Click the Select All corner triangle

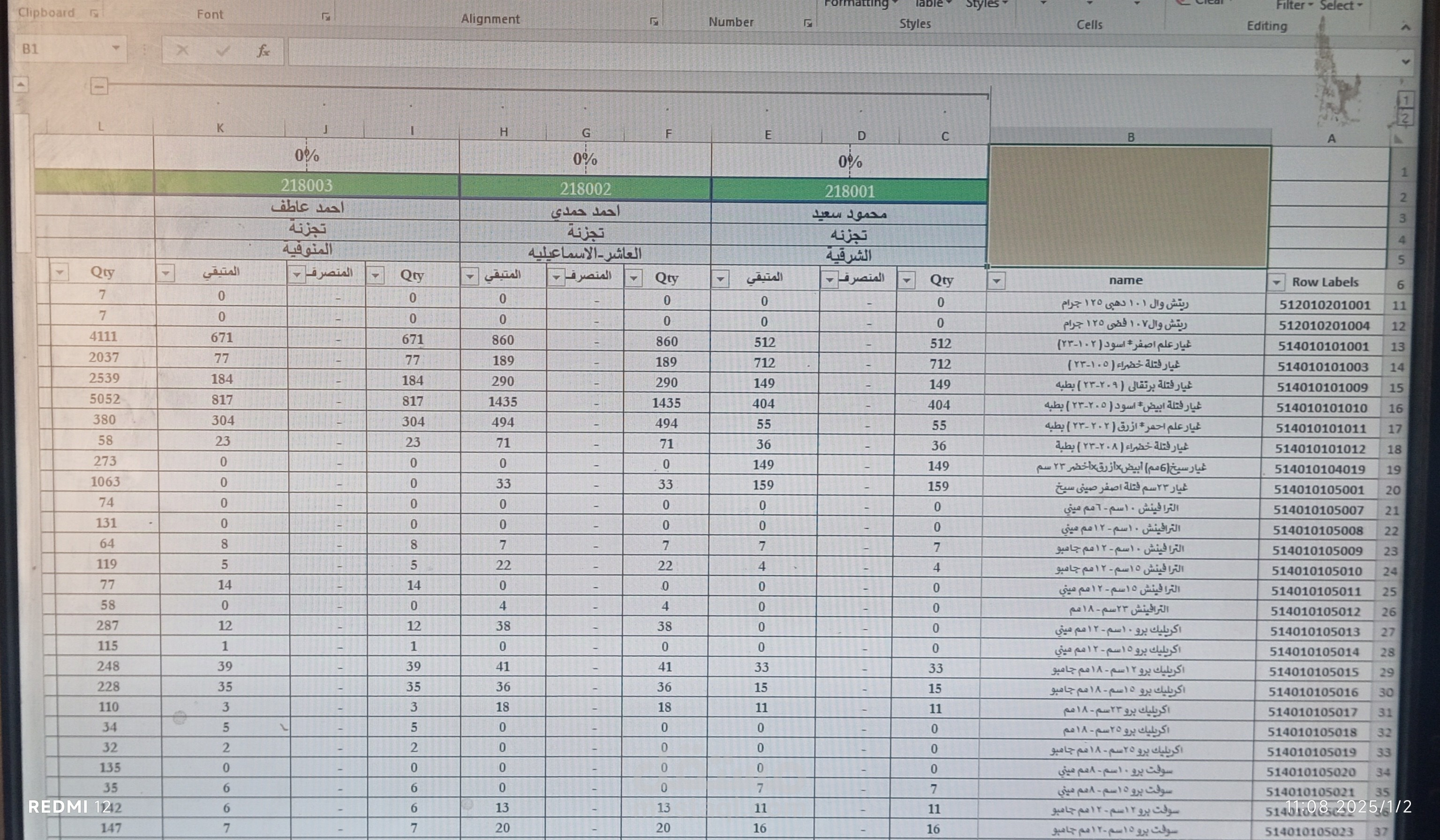click(x=1398, y=139)
